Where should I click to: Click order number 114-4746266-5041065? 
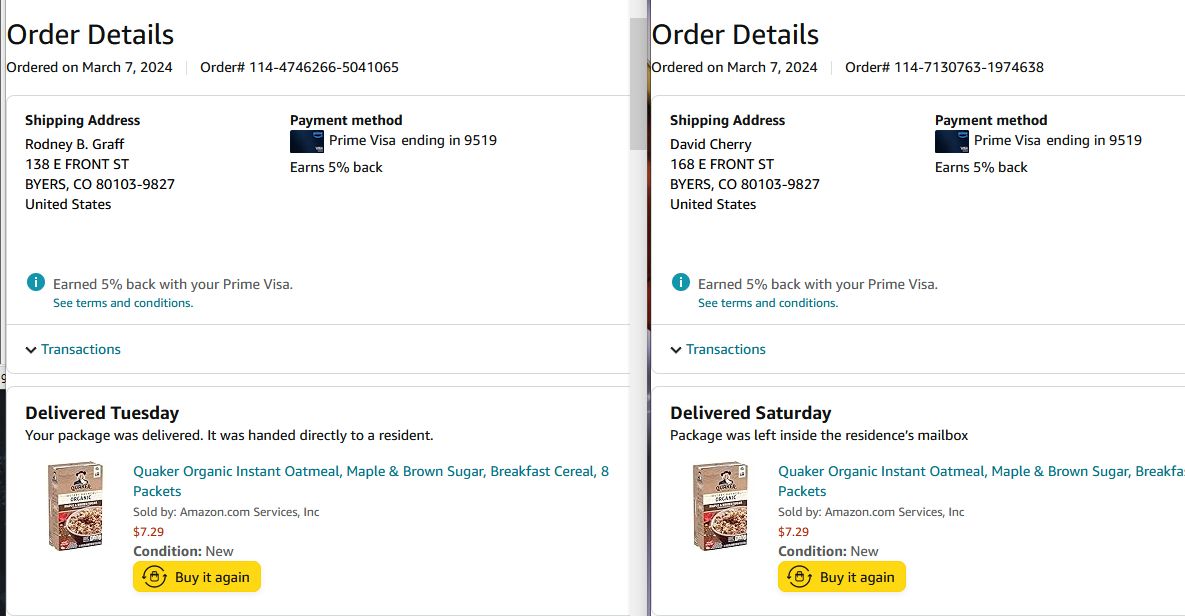click(x=299, y=68)
